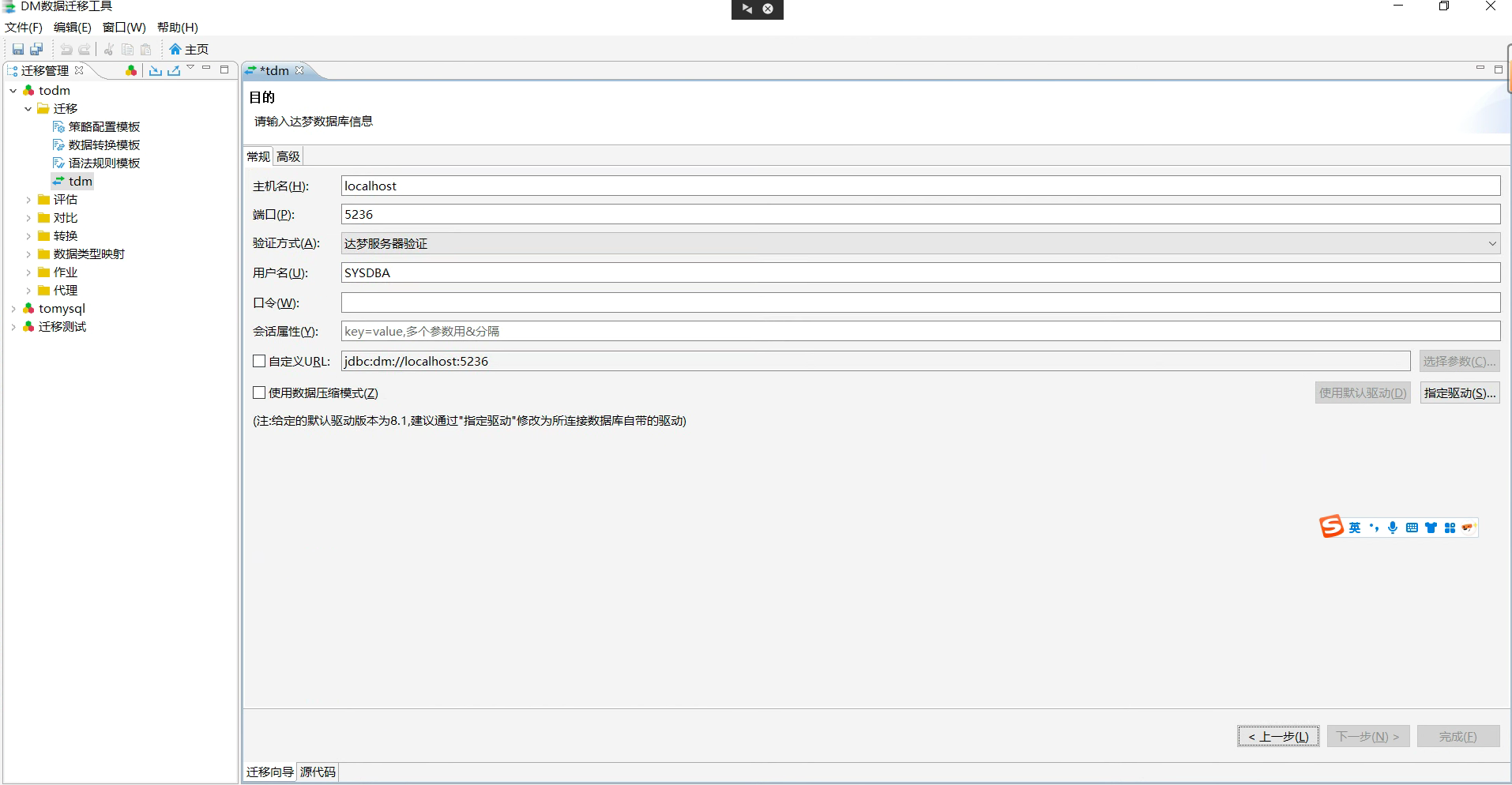1512x785 pixels.
Task: Collapse the todm tree node
Action: [x=11, y=90]
